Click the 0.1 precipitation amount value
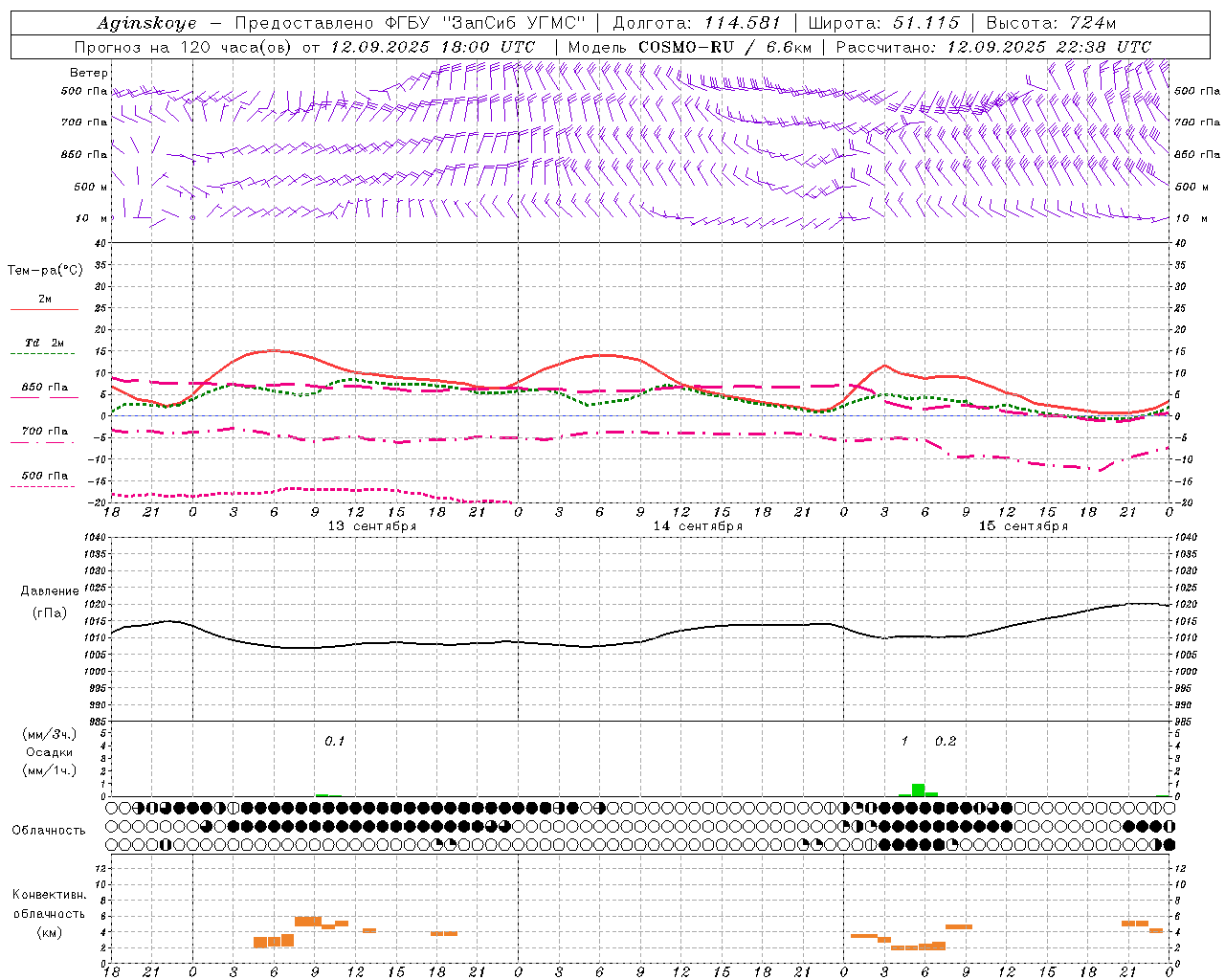1225x980 pixels. point(334,742)
